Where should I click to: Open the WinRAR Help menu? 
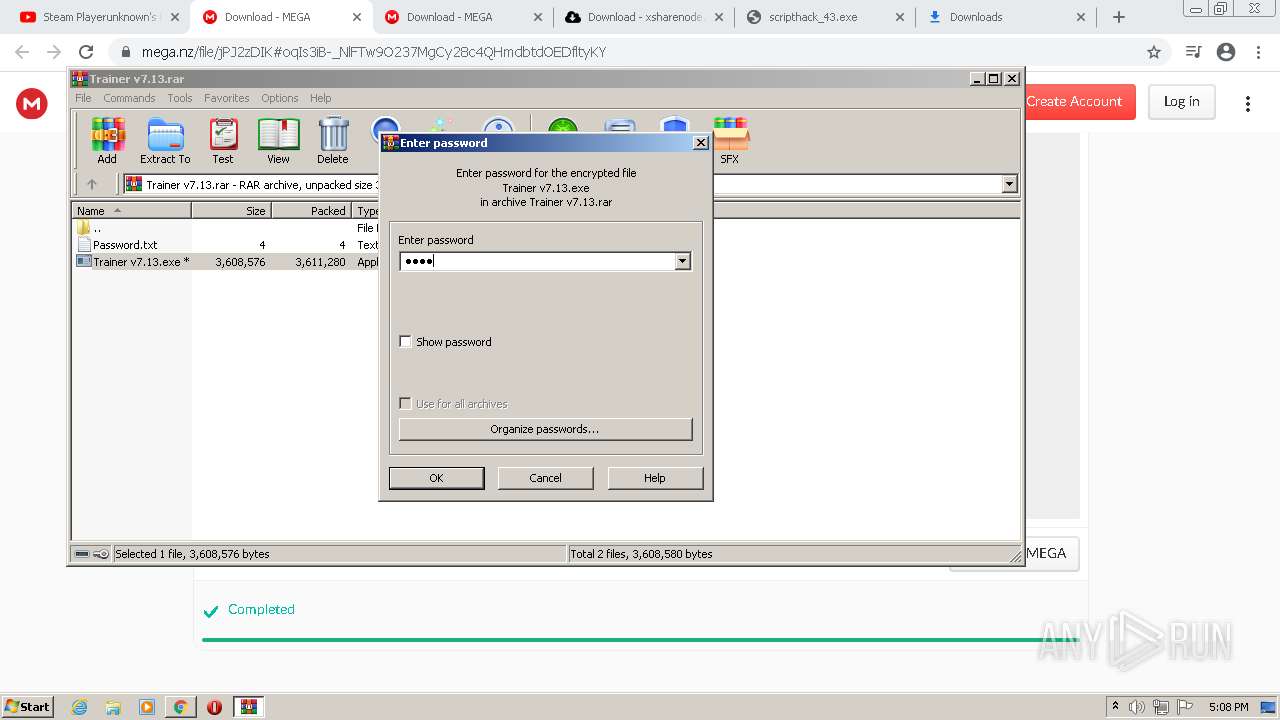click(320, 98)
